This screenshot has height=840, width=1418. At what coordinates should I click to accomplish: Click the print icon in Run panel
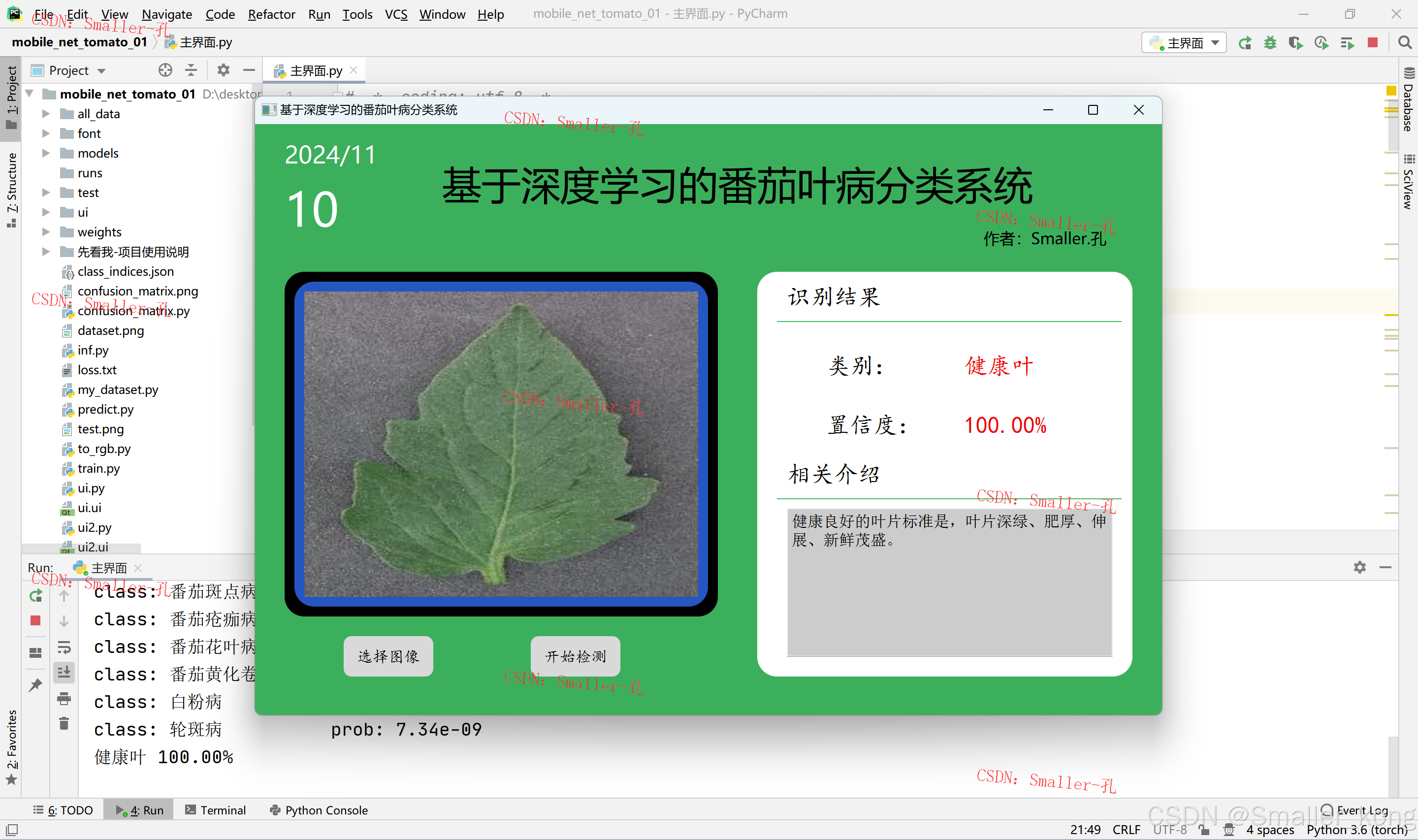click(64, 699)
